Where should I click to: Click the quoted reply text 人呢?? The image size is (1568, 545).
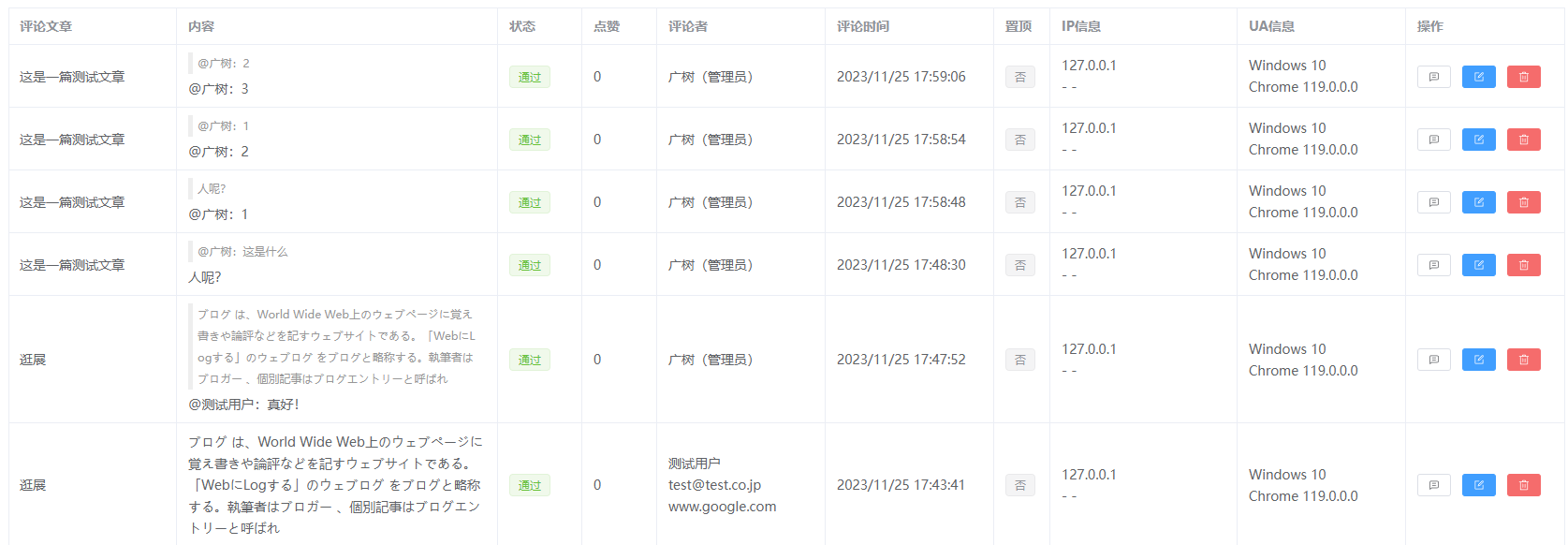tap(212, 189)
